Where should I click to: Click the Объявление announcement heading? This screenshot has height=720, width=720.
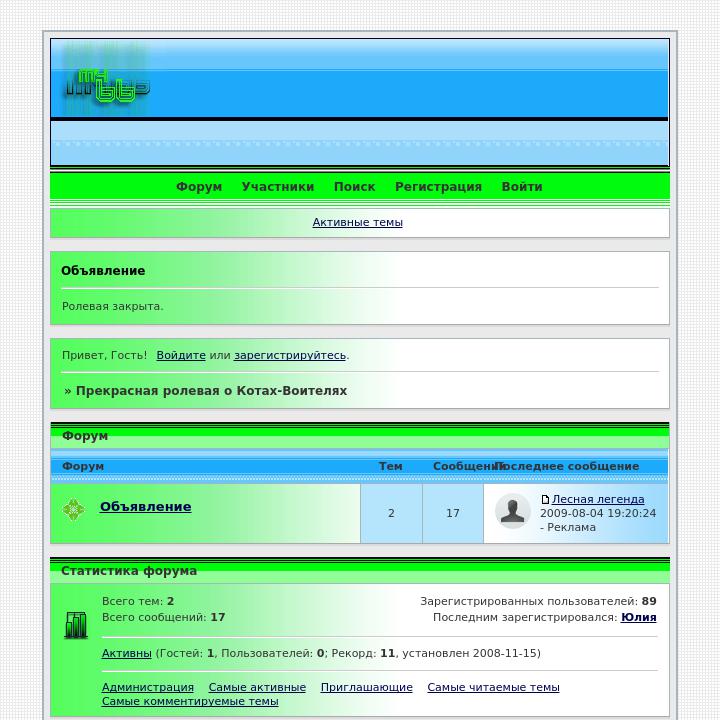point(103,270)
